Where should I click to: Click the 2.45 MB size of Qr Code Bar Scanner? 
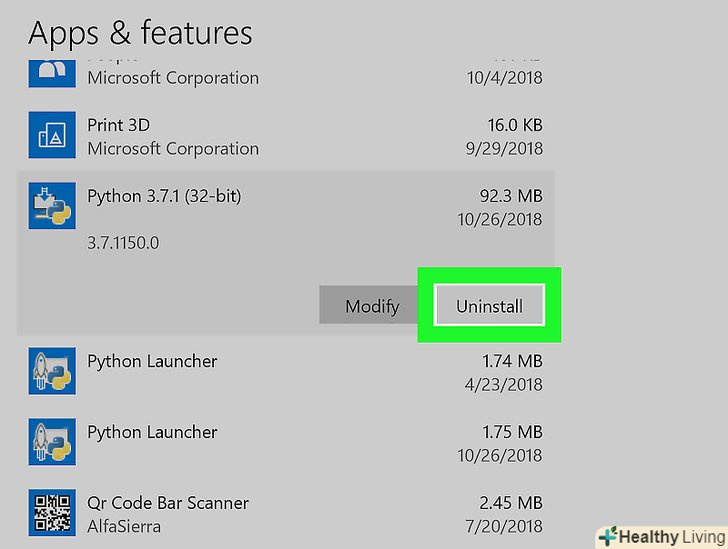click(511, 503)
